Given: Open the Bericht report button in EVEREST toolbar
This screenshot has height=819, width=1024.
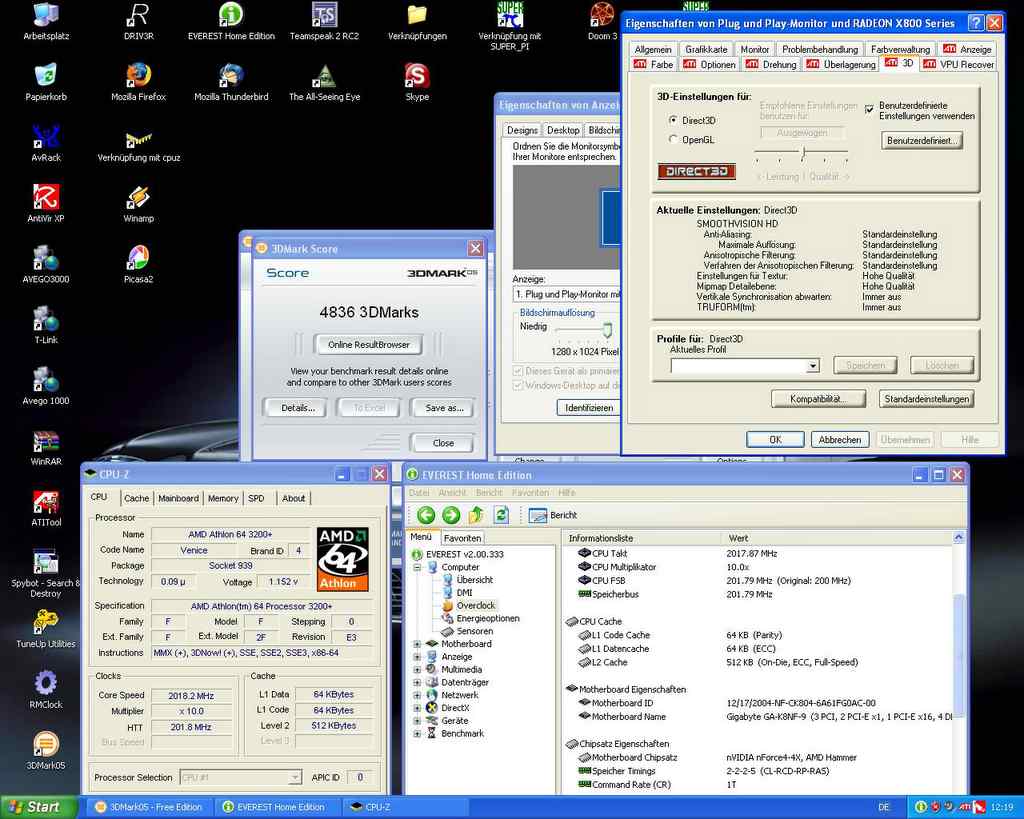Looking at the screenshot, I should (553, 515).
